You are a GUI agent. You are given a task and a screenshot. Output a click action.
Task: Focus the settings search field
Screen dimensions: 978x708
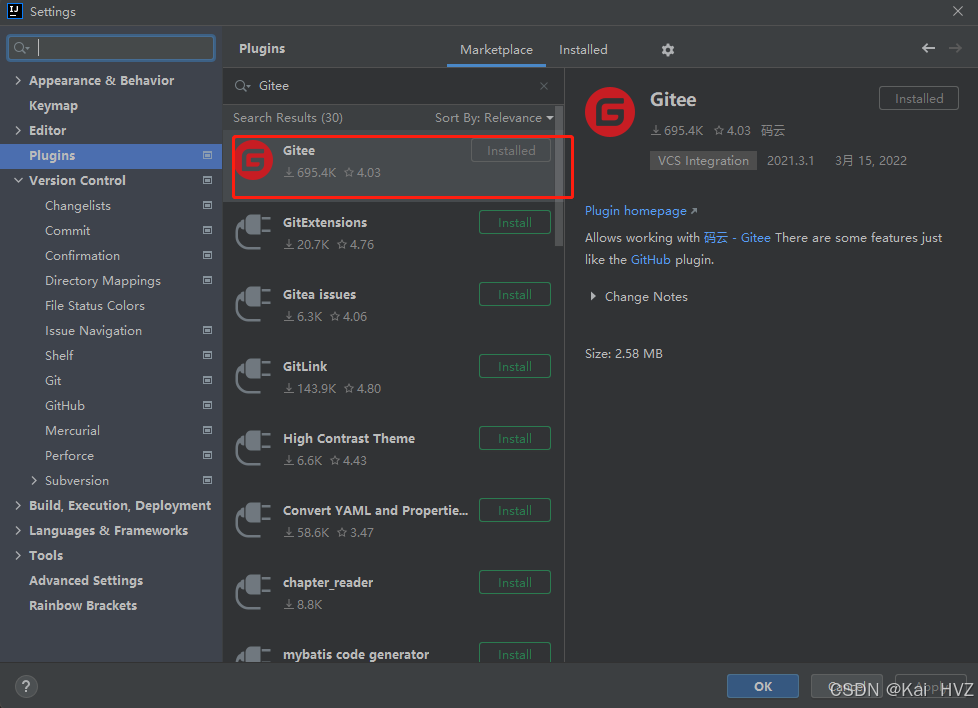pos(111,48)
